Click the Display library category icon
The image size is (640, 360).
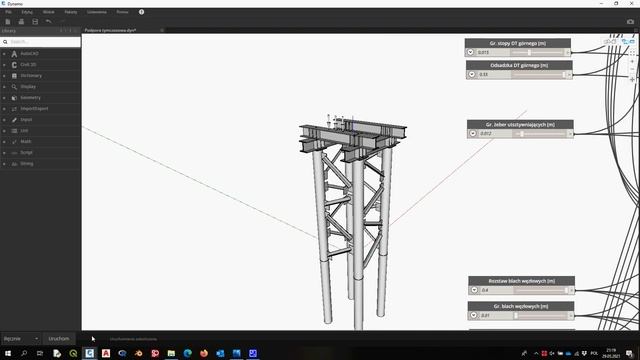14,87
